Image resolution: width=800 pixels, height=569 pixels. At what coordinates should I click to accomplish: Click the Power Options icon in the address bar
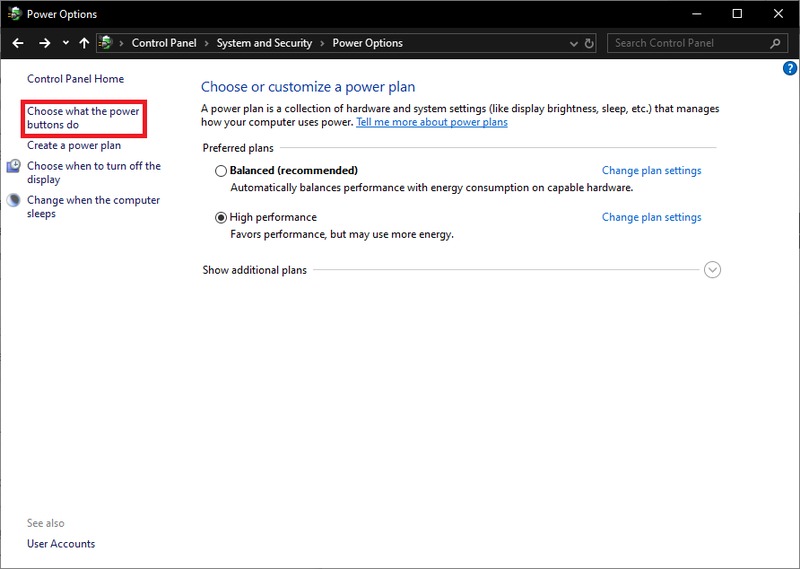tap(106, 43)
